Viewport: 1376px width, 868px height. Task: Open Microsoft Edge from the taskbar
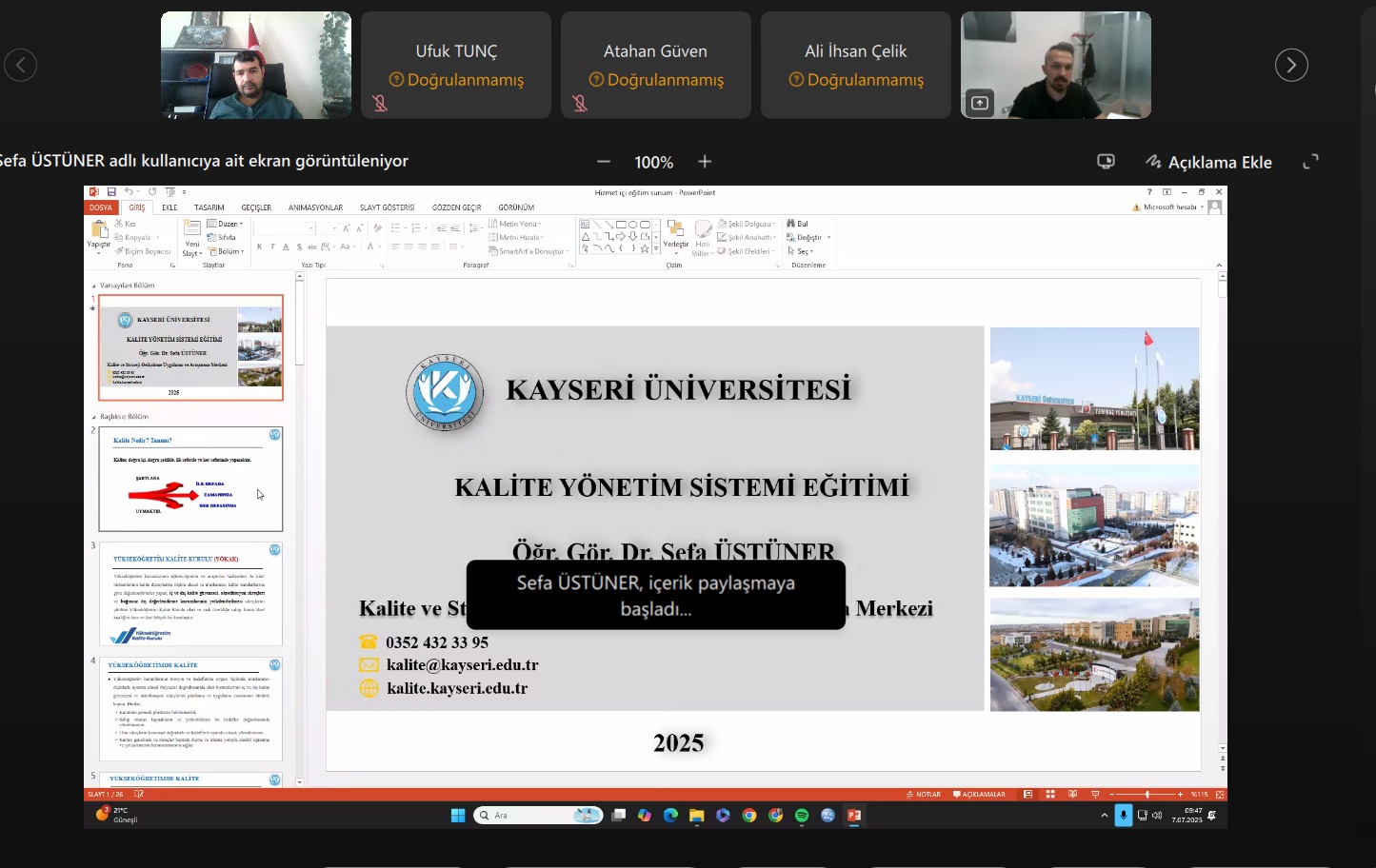tap(670, 816)
